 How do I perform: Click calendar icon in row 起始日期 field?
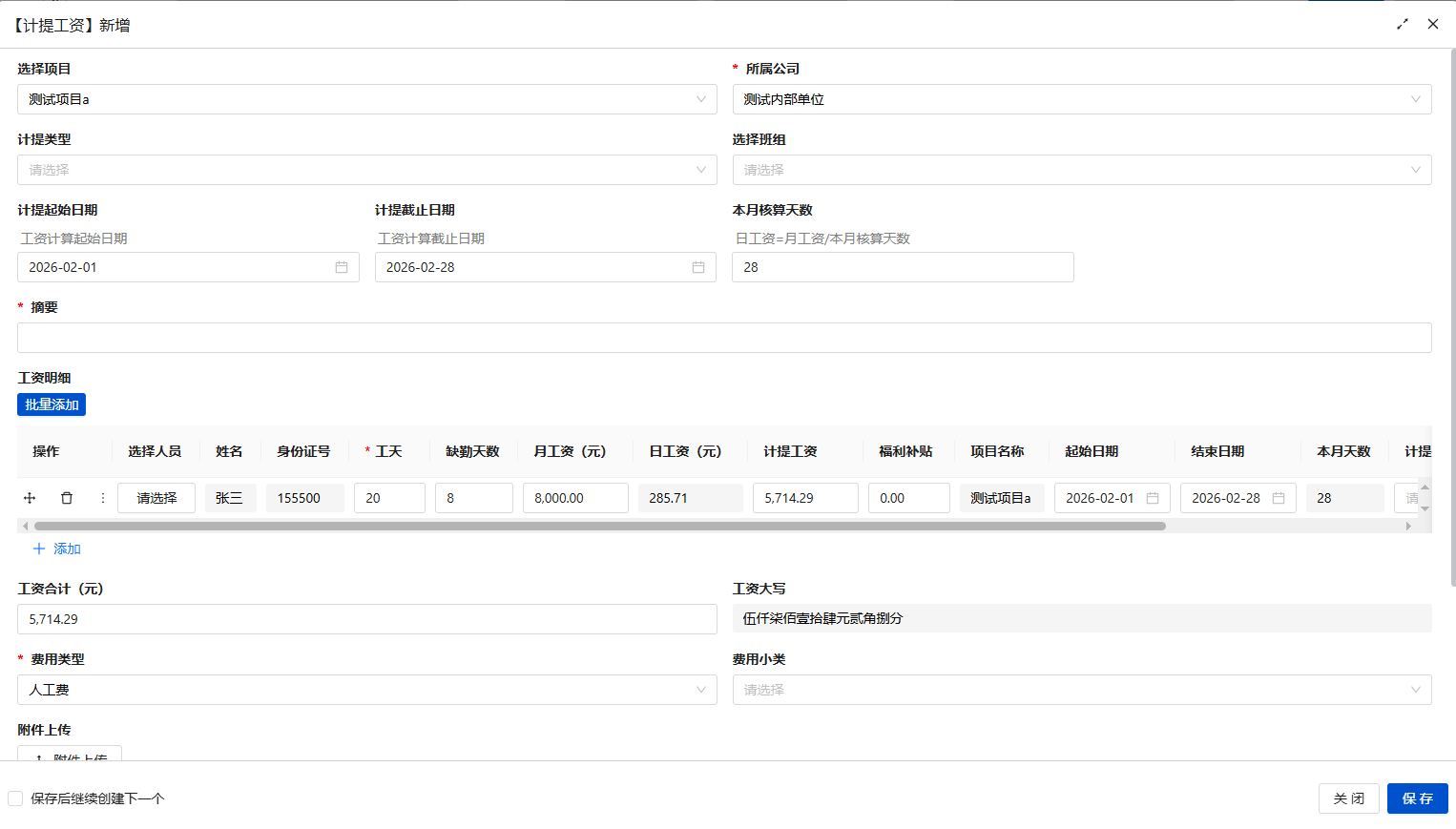coord(1153,498)
